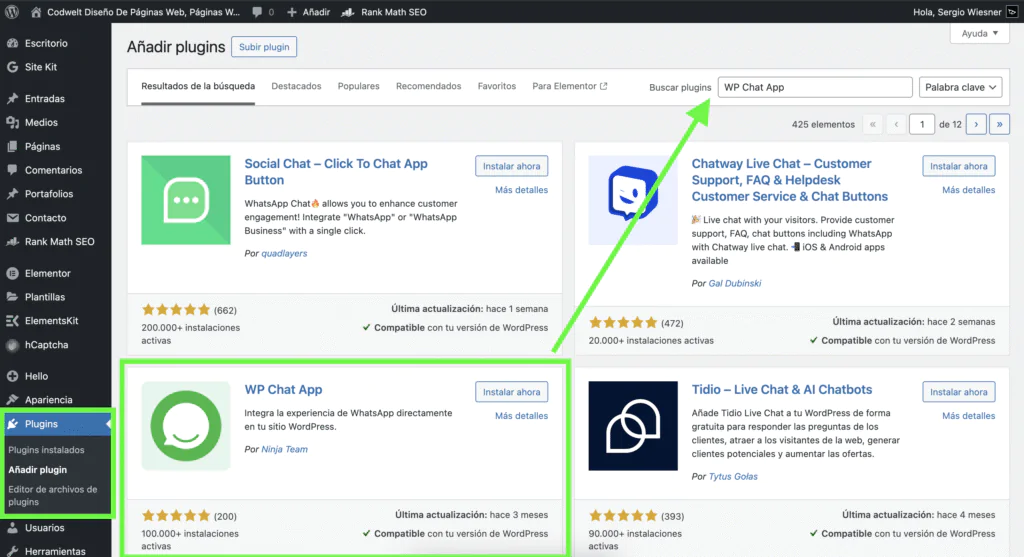This screenshot has width=1024, height=557.
Task: Click the WordPress logo in admin bar
Action: pos(12,13)
